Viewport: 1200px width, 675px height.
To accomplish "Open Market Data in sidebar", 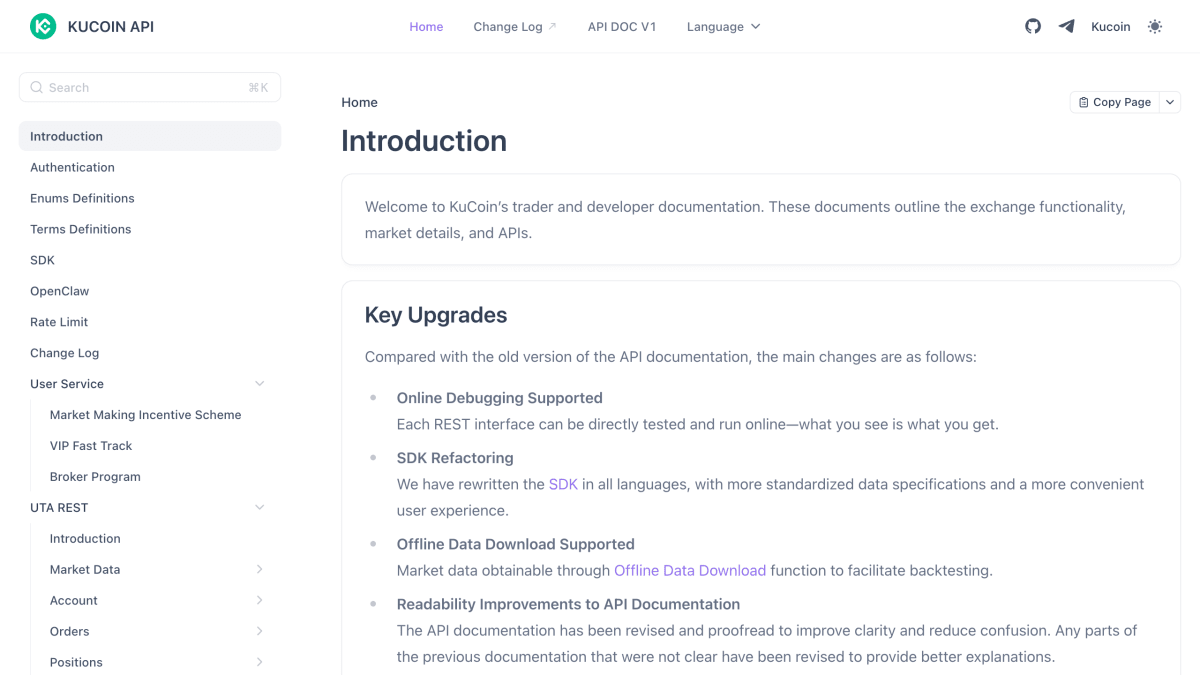I will (x=85, y=570).
